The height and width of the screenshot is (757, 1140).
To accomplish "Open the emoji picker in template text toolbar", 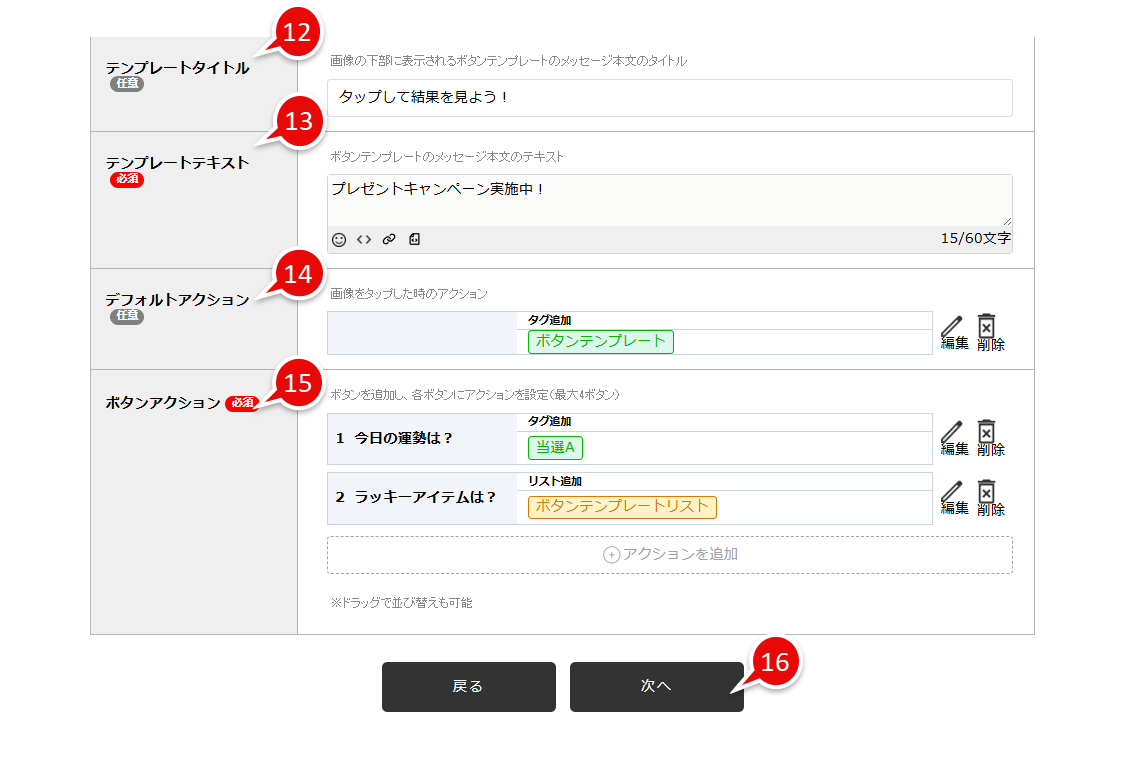I will [337, 239].
